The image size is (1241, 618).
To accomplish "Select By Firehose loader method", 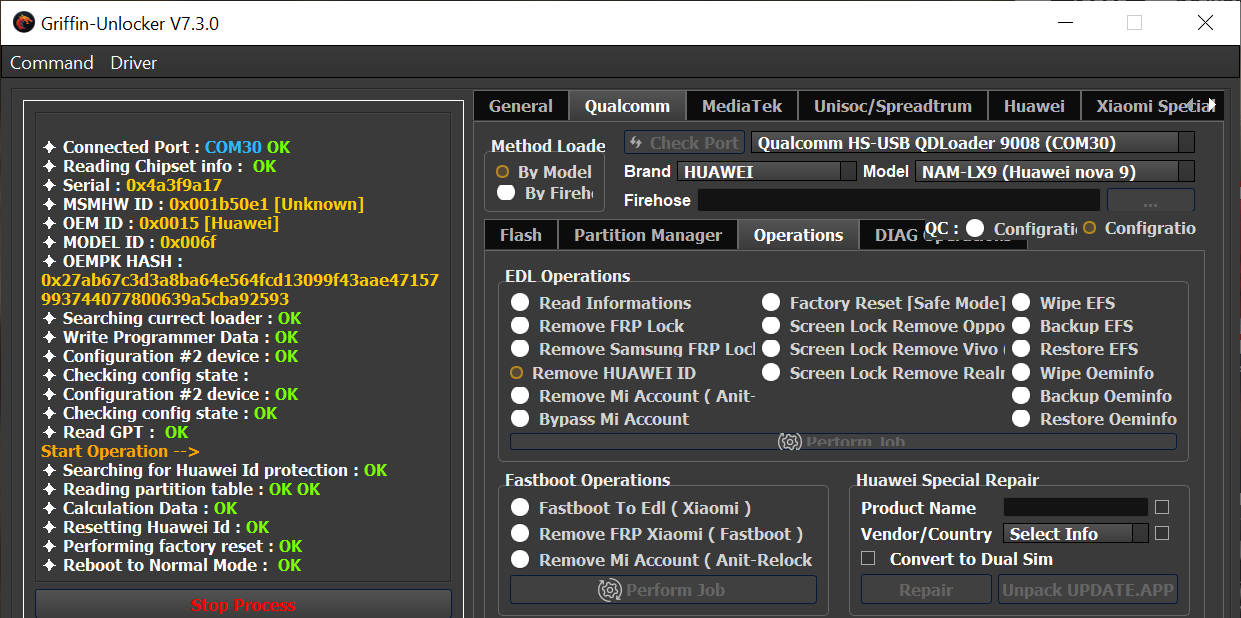I will tap(506, 193).
